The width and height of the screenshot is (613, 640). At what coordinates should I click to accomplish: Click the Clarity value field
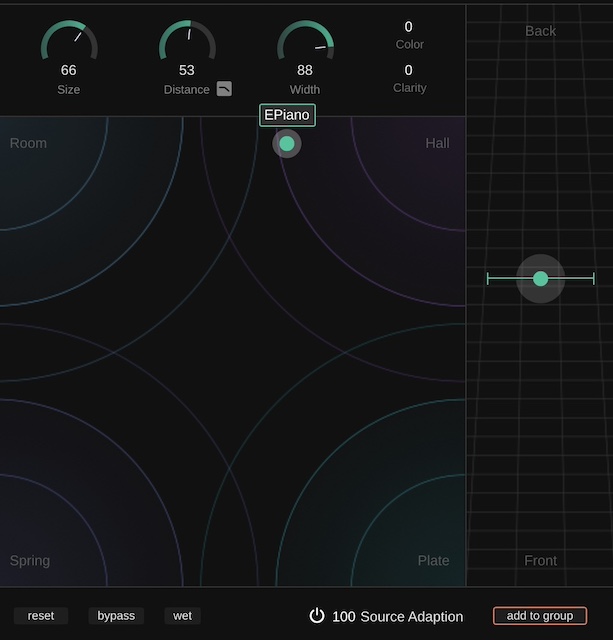pos(408,70)
